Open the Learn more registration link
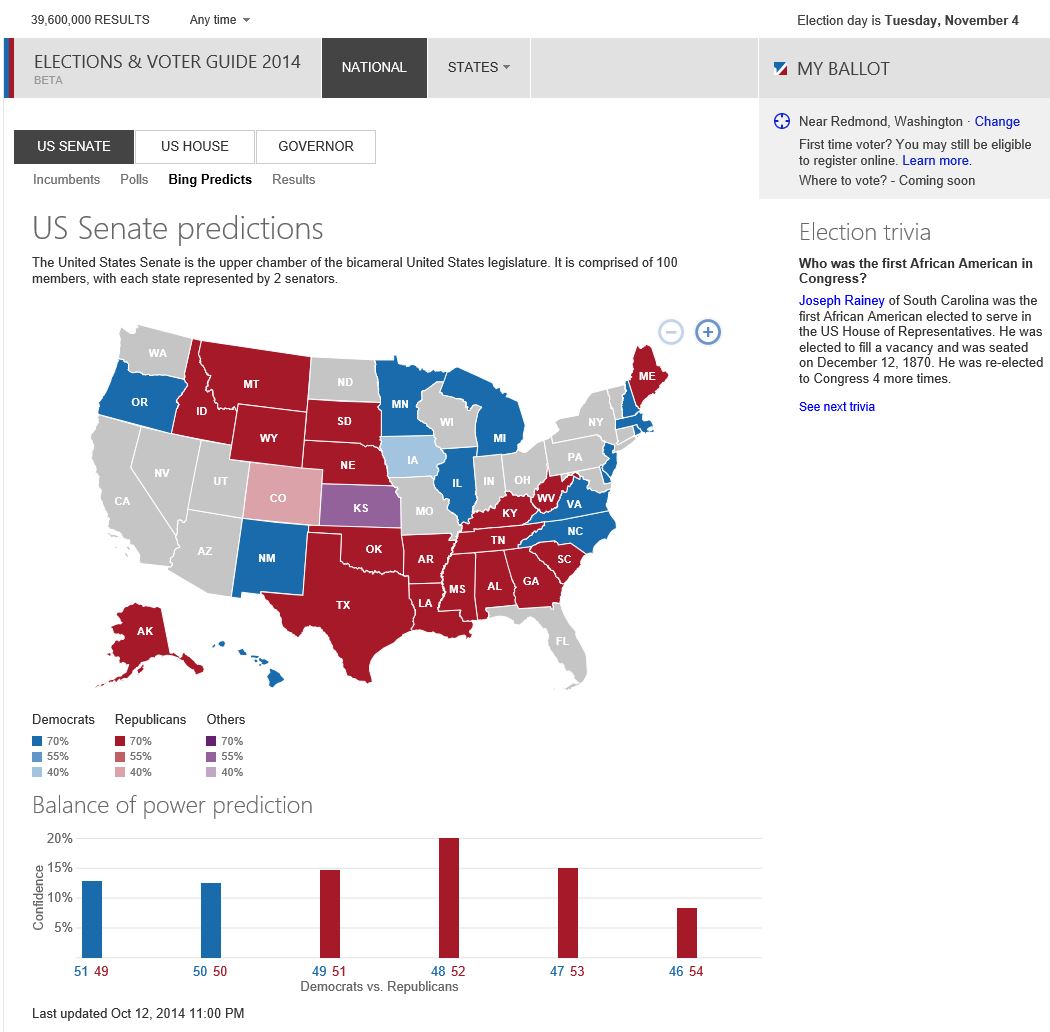This screenshot has width=1050, height=1032. coord(935,161)
